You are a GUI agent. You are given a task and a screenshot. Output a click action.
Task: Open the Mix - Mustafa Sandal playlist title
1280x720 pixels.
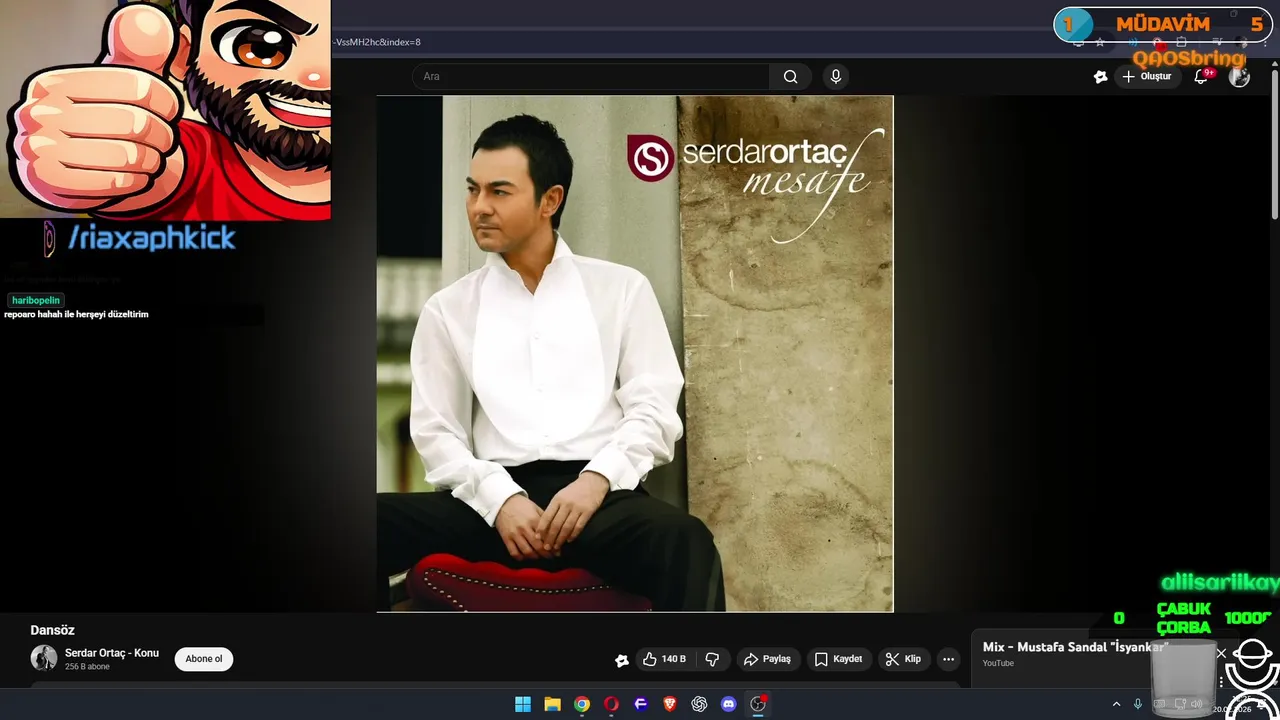click(x=1075, y=648)
